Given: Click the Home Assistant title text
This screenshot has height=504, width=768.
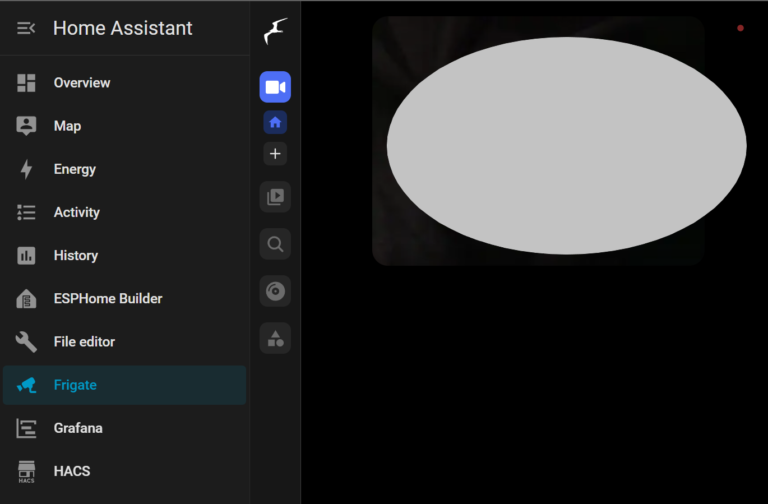Looking at the screenshot, I should [x=122, y=28].
